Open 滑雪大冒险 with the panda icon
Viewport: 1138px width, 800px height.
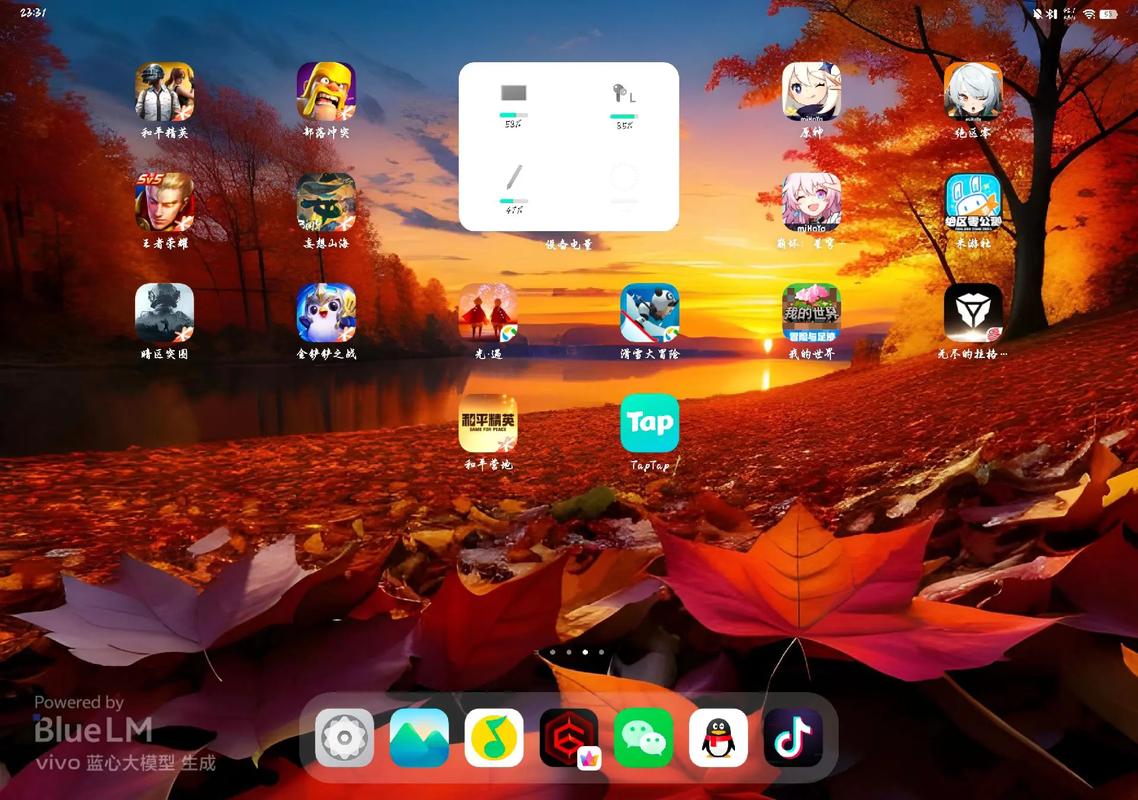click(650, 312)
